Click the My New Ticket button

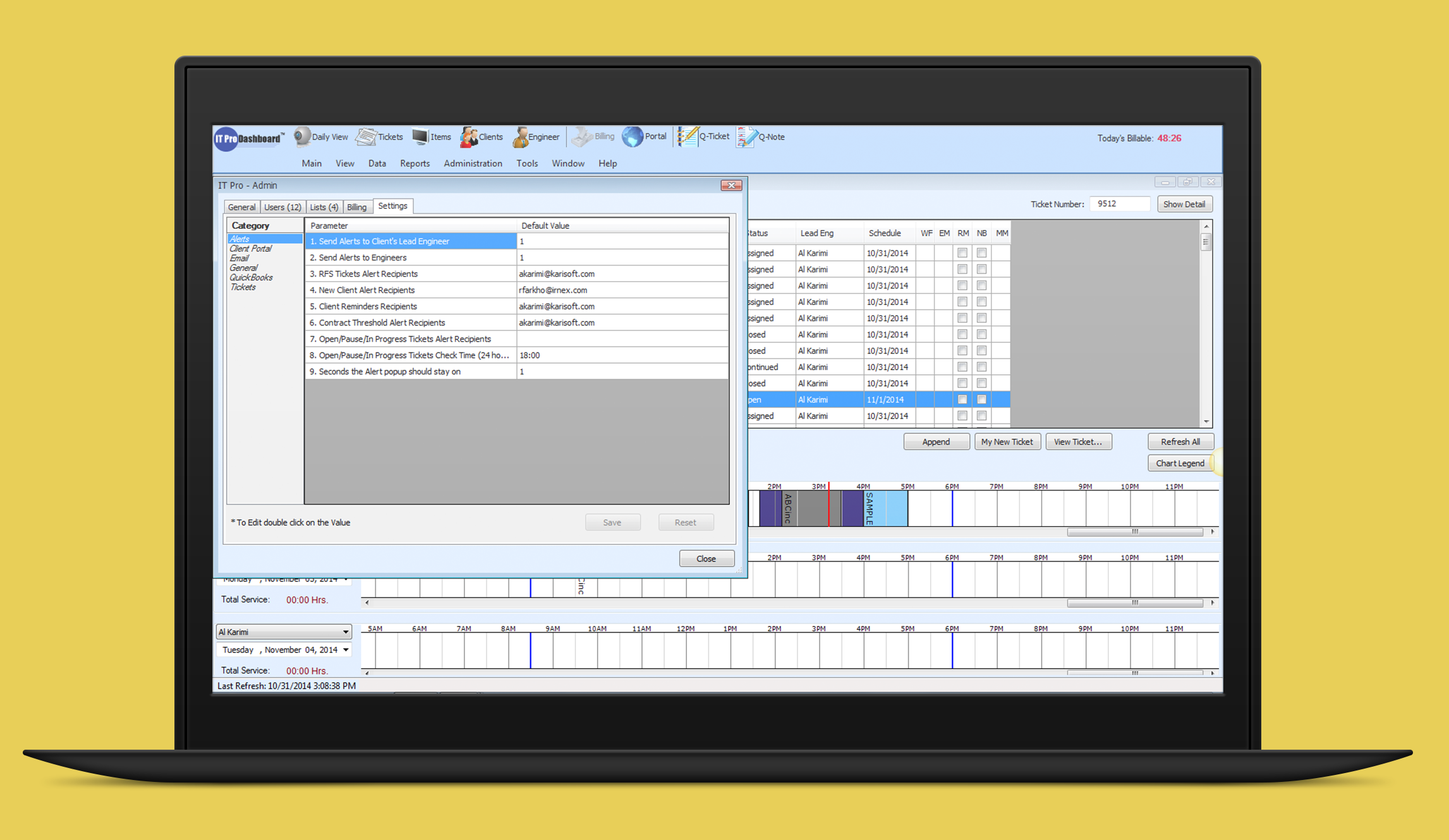[x=1006, y=441]
